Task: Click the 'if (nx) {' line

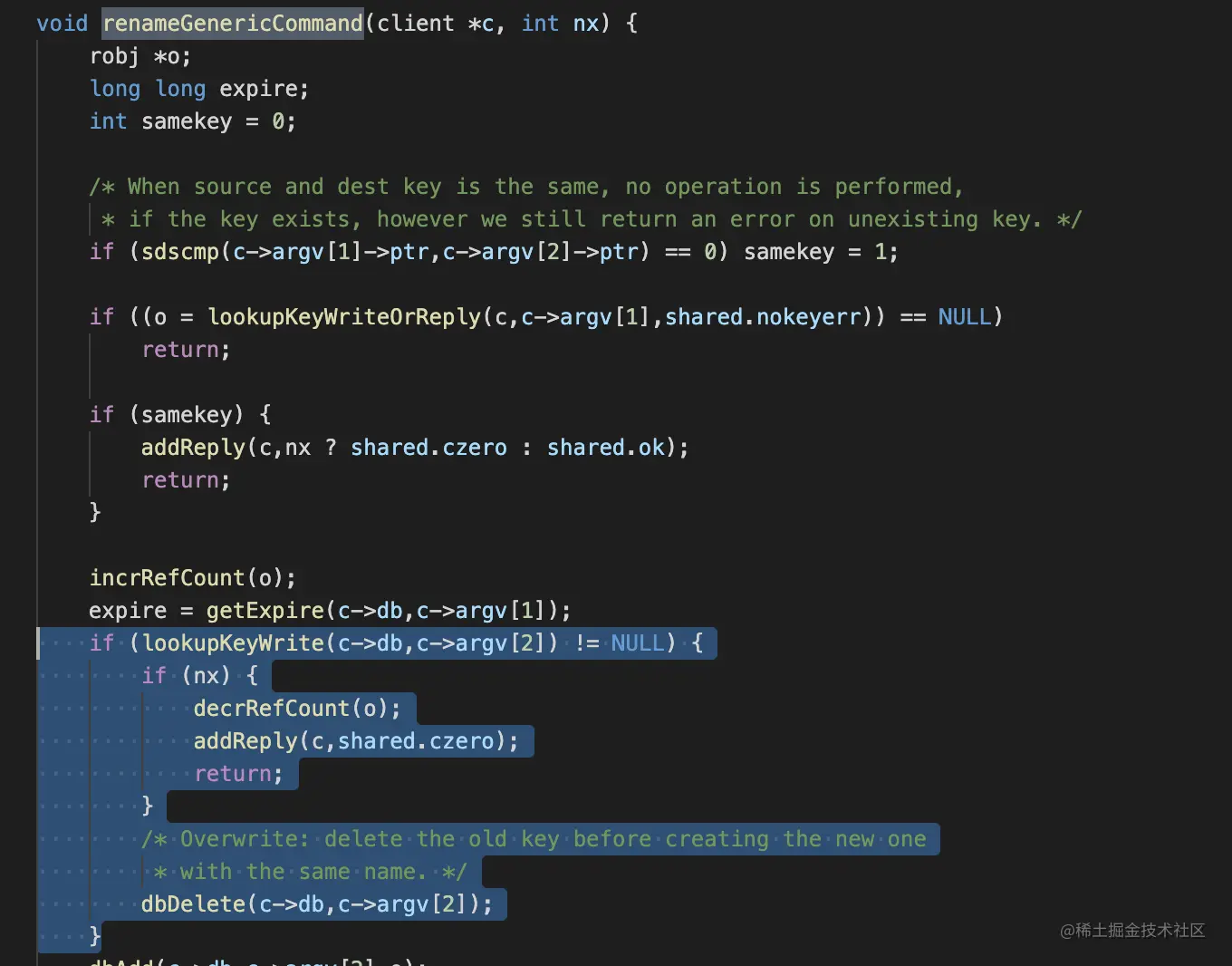Action: [x=200, y=676]
